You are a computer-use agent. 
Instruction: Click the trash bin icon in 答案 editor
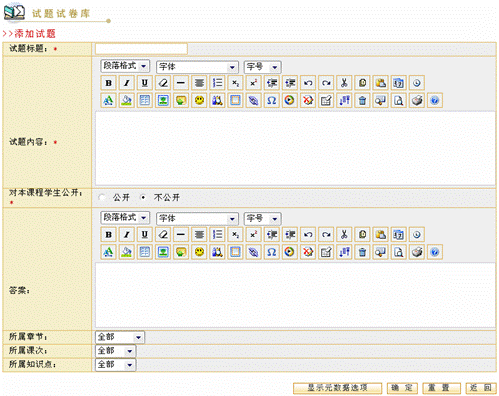(x=362, y=252)
